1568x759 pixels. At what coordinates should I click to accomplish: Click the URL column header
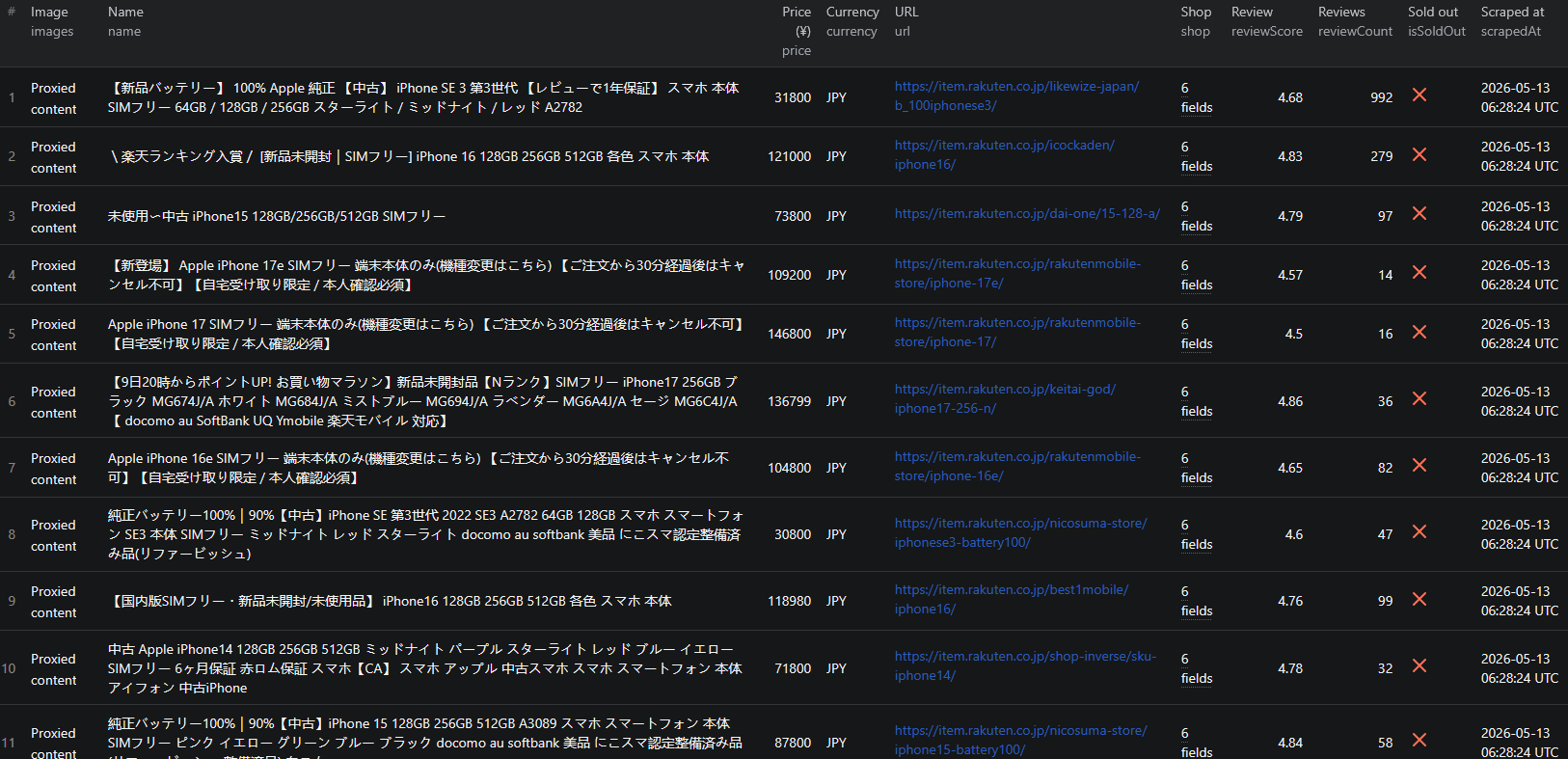tap(906, 21)
